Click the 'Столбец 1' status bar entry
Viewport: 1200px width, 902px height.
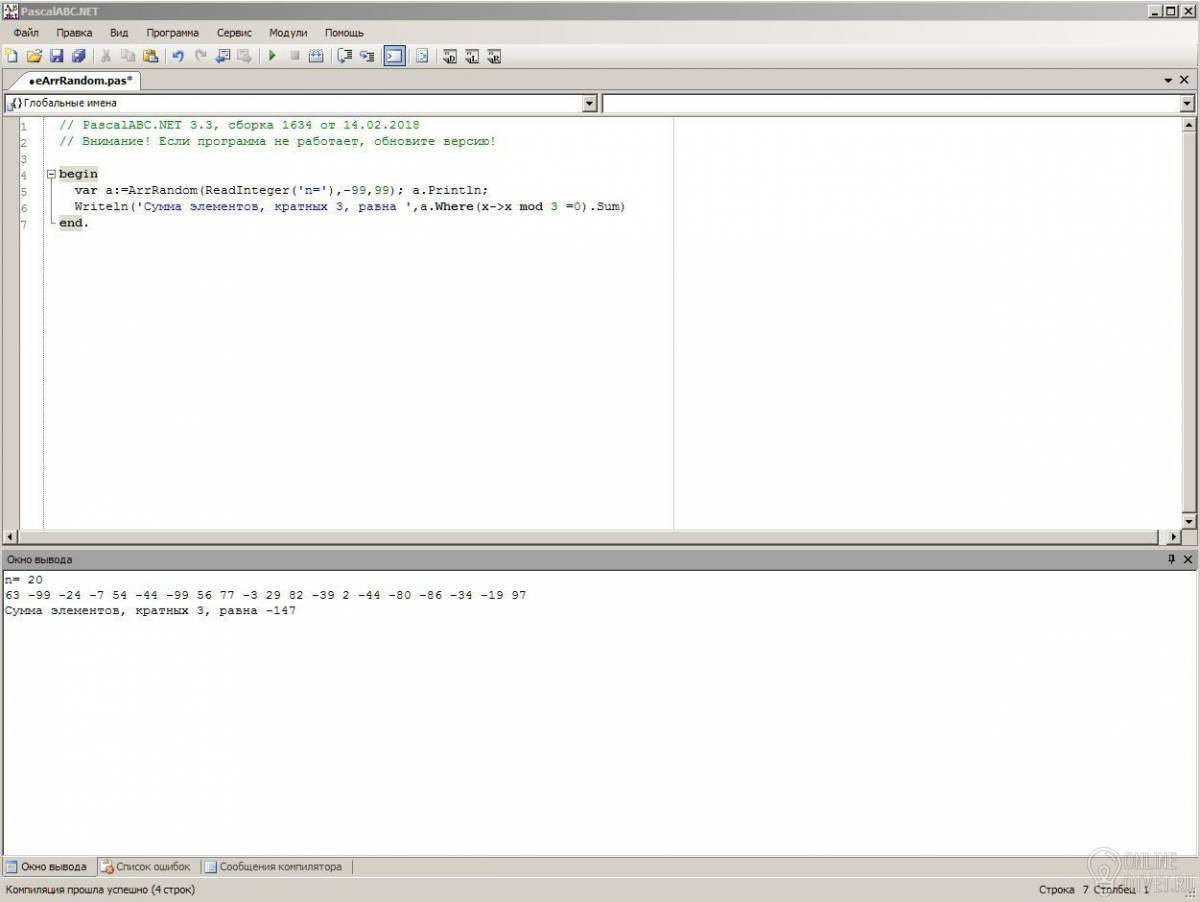pos(1122,889)
